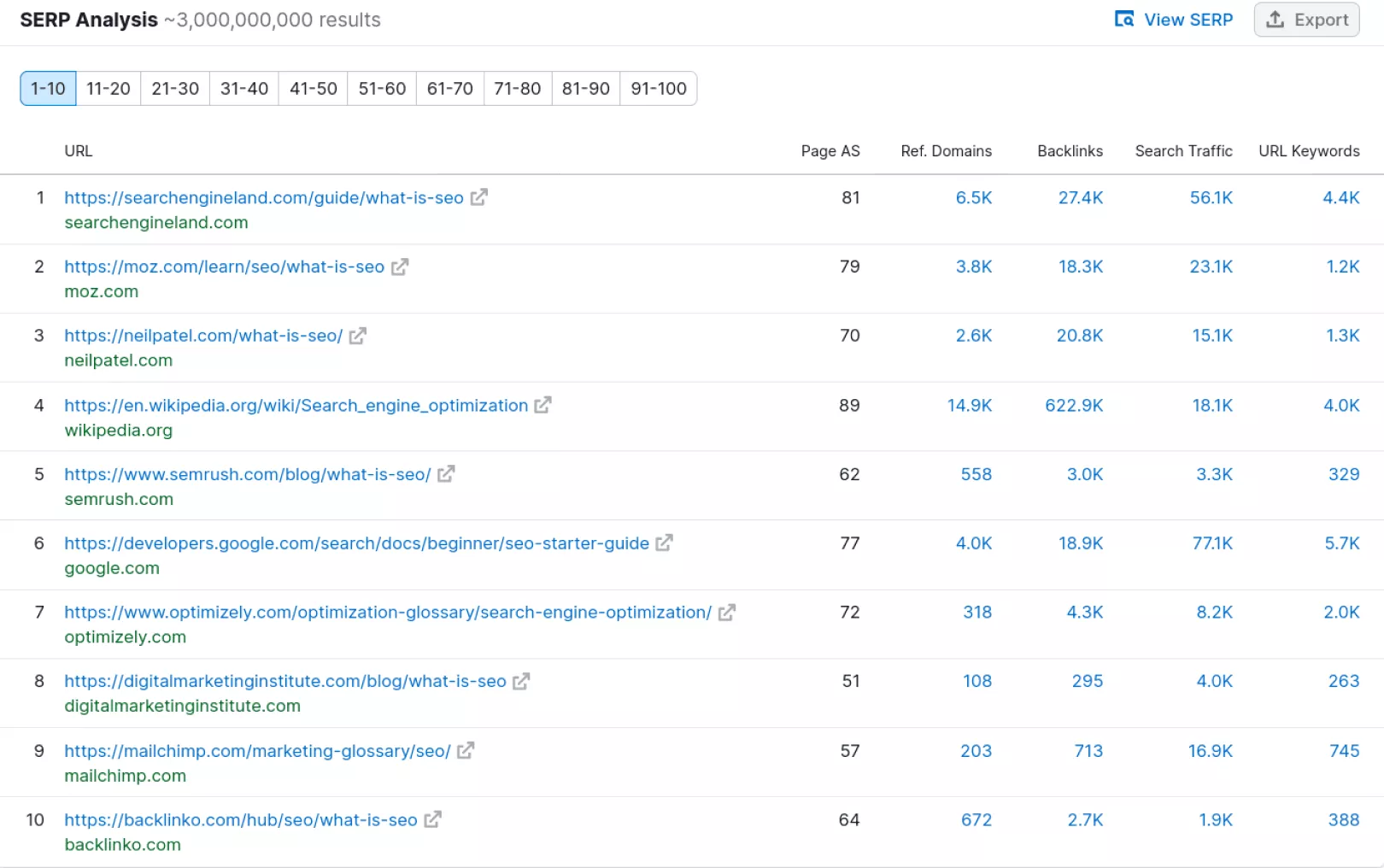Click the Backlinks column header
The height and width of the screenshot is (868, 1384).
1070,151
